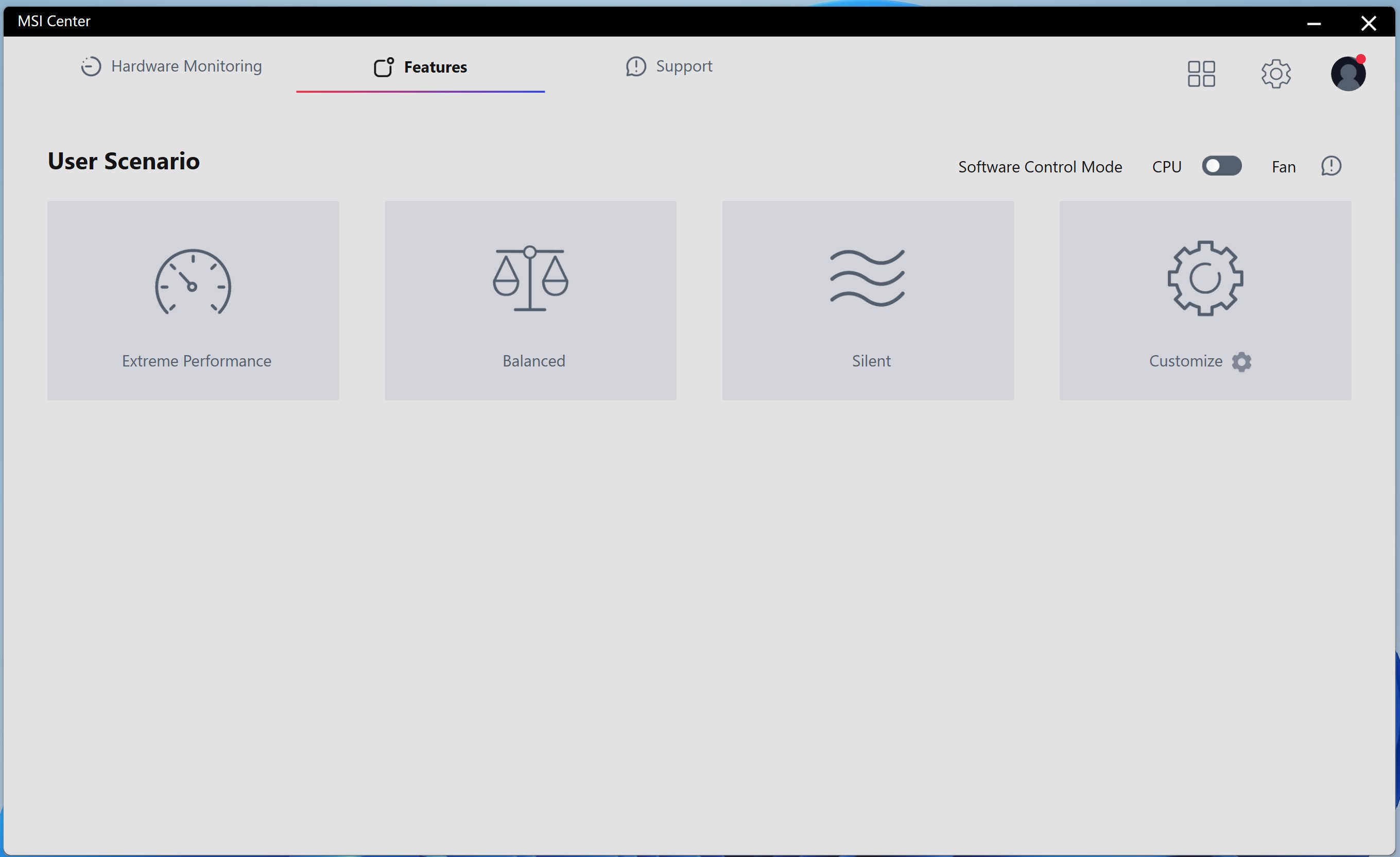The image size is (1400, 857).
Task: Switch to the Hardware Monitoring tab
Action: pos(170,66)
